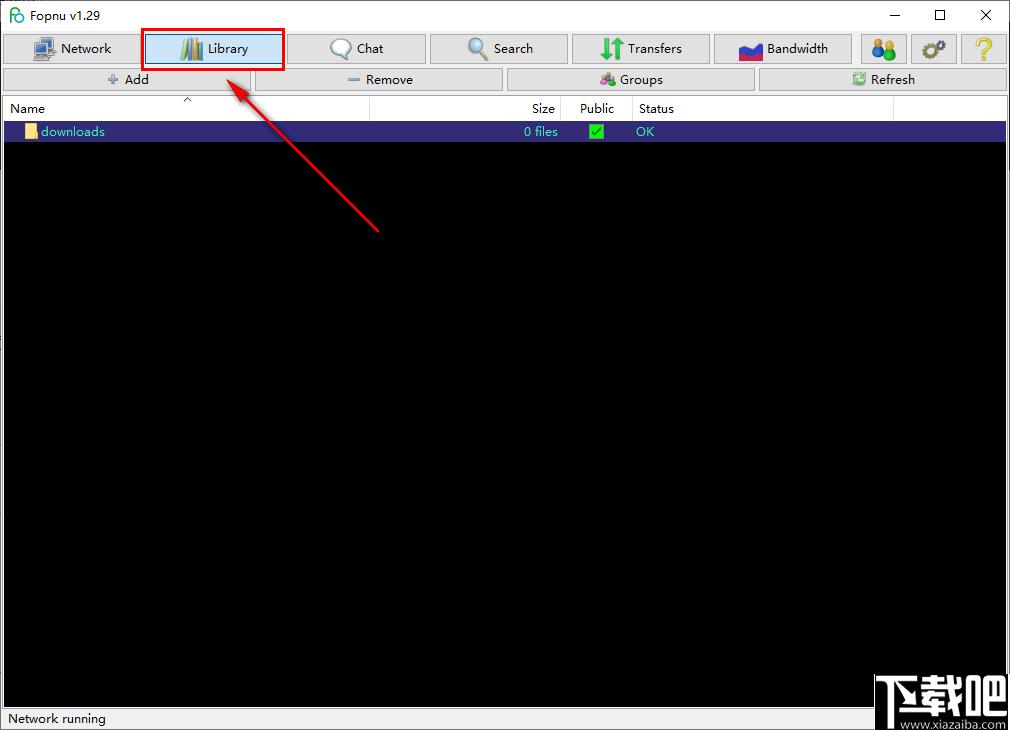Open settings via the gears icon
This screenshot has height=730, width=1010.
(933, 49)
